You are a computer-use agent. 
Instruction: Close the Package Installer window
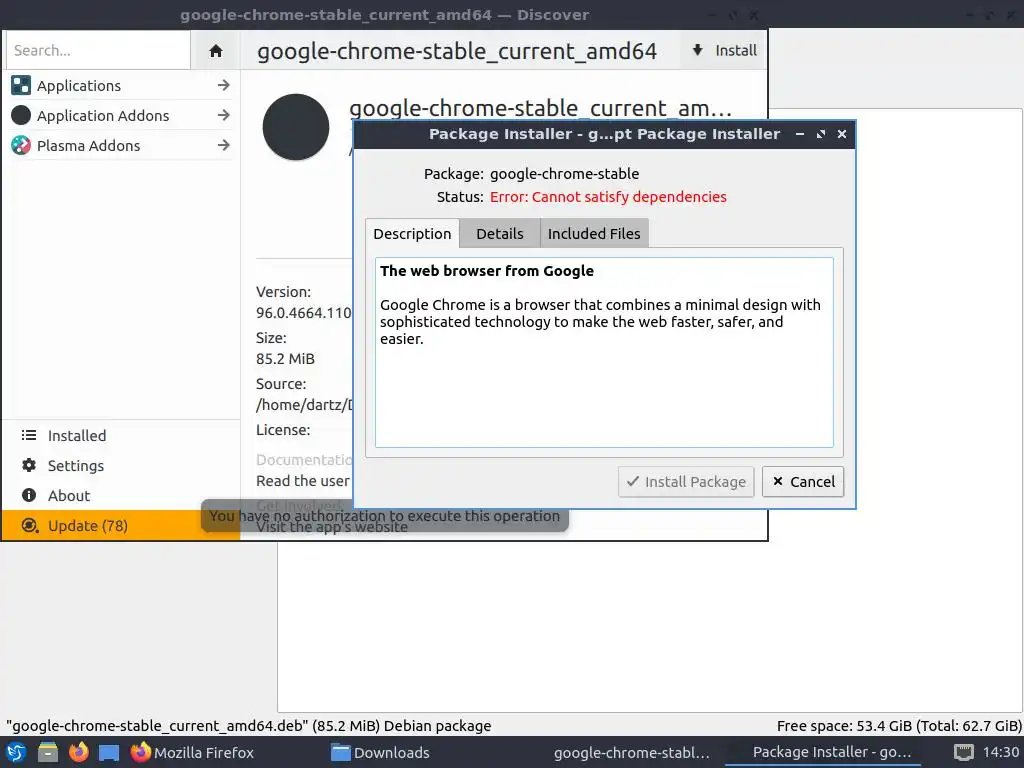pos(842,134)
